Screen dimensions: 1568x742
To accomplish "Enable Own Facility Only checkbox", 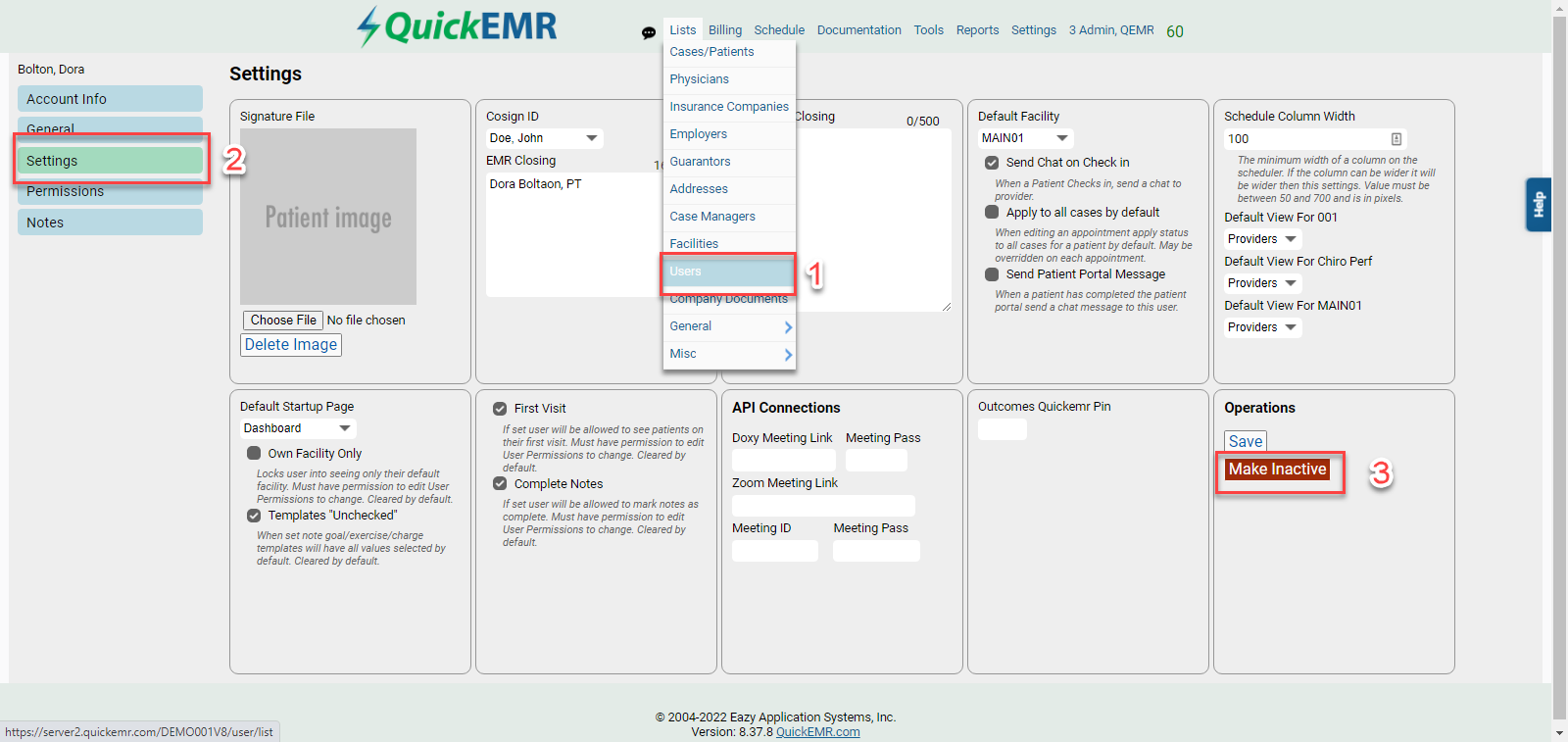I will tap(254, 453).
